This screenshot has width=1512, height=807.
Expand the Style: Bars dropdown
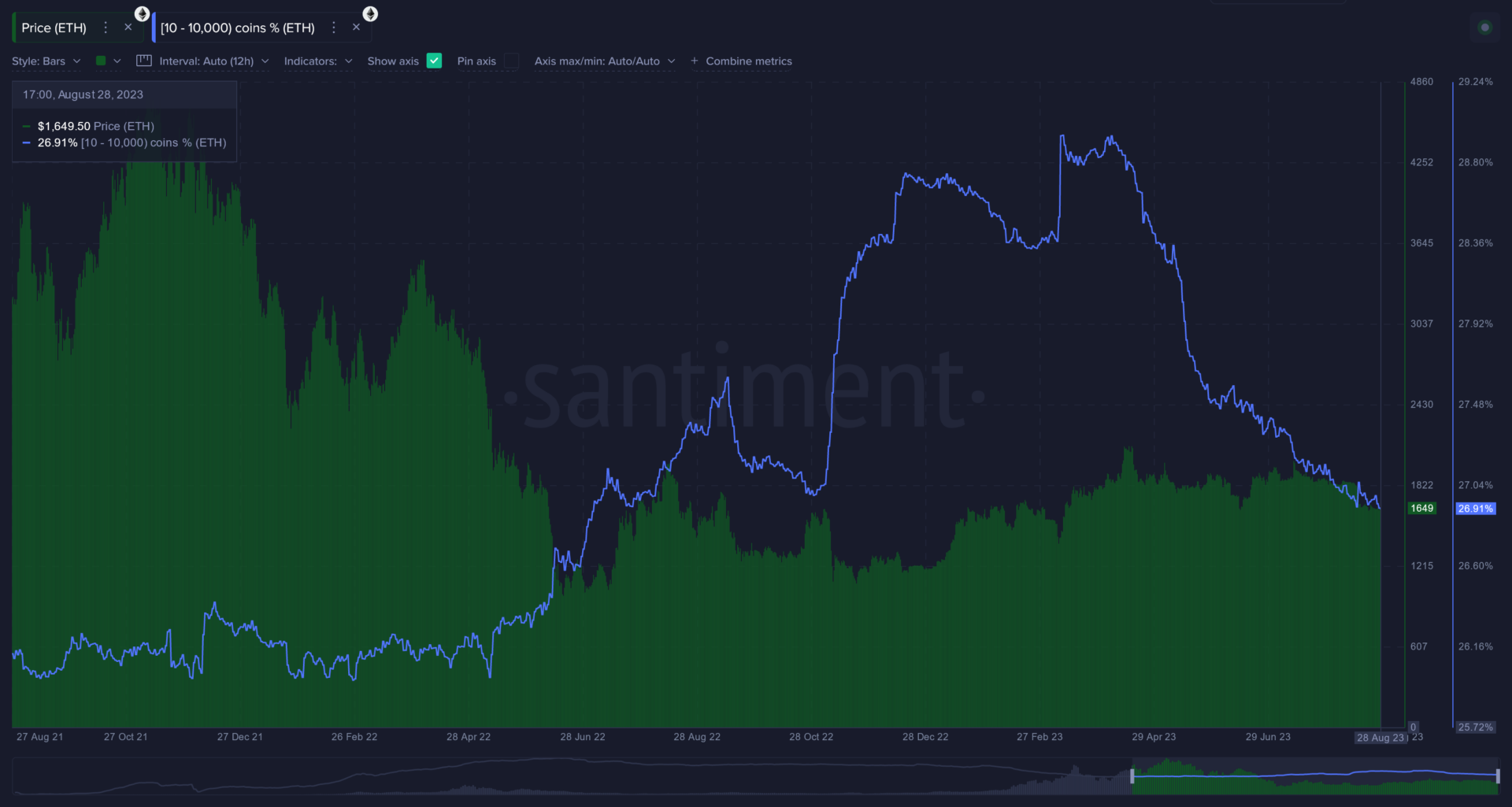click(x=46, y=61)
